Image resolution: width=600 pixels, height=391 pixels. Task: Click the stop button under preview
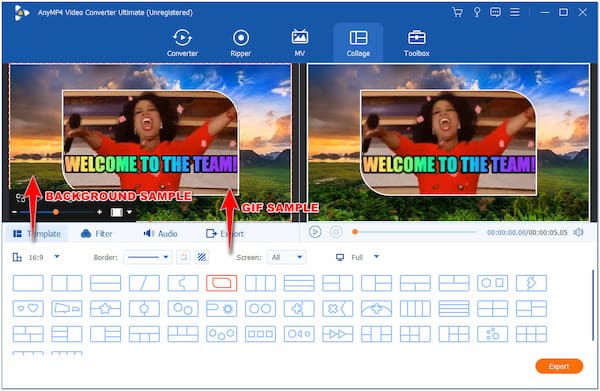[336, 232]
